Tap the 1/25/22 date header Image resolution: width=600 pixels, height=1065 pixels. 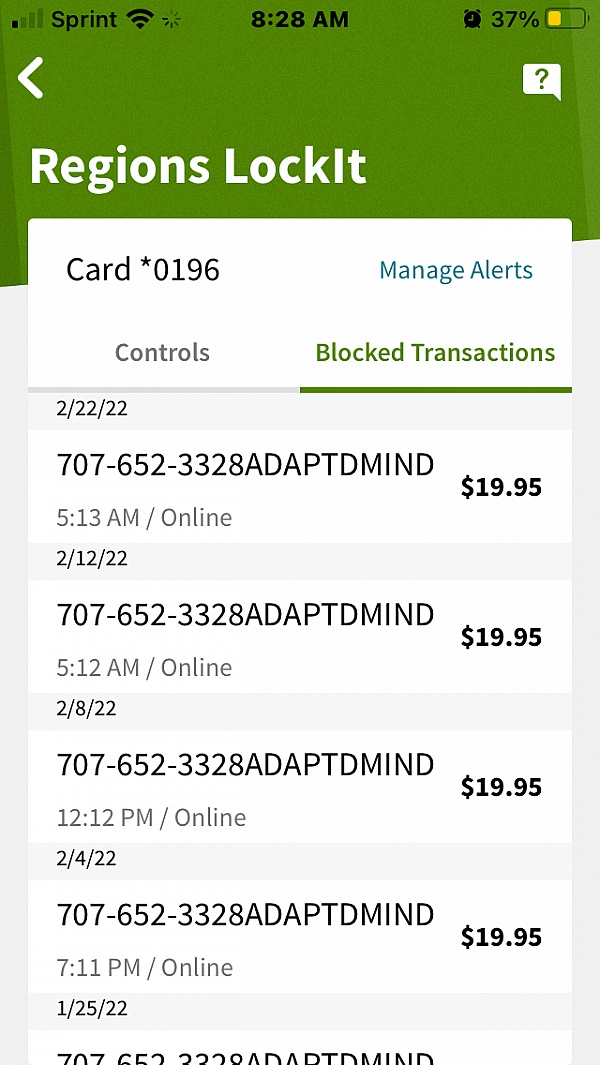tap(92, 1009)
